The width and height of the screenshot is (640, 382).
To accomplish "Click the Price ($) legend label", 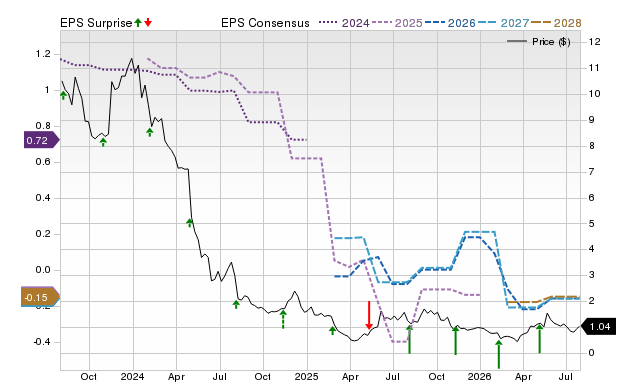I will (x=551, y=42).
